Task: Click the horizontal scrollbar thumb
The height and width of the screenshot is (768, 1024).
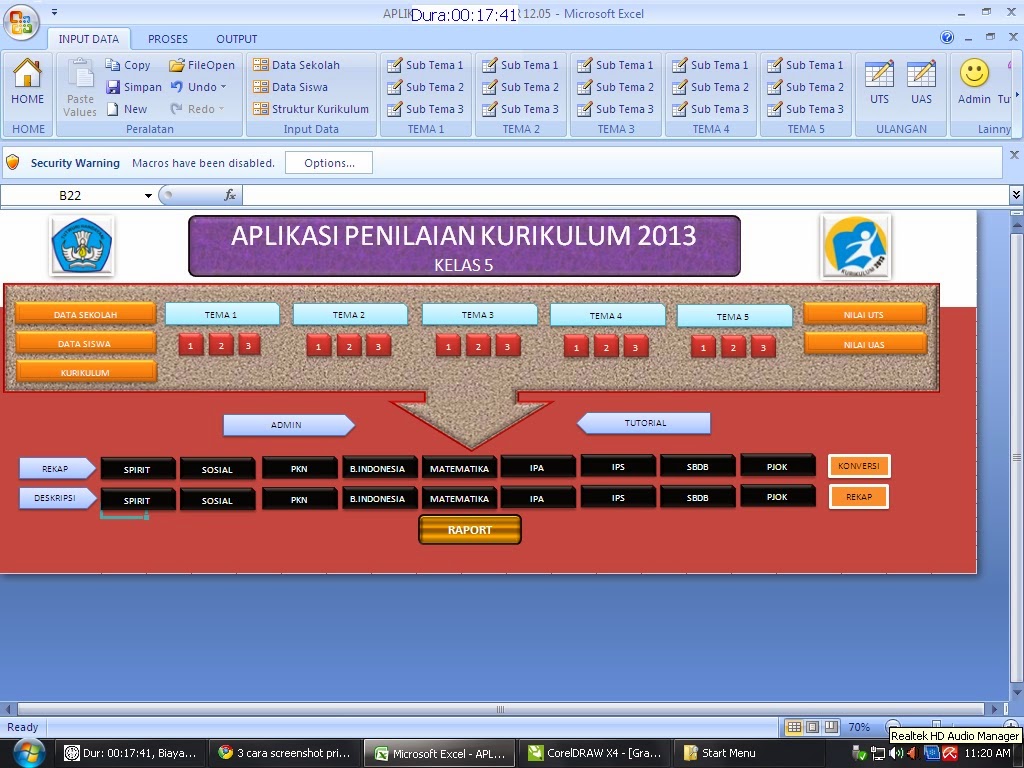Action: 500,709
